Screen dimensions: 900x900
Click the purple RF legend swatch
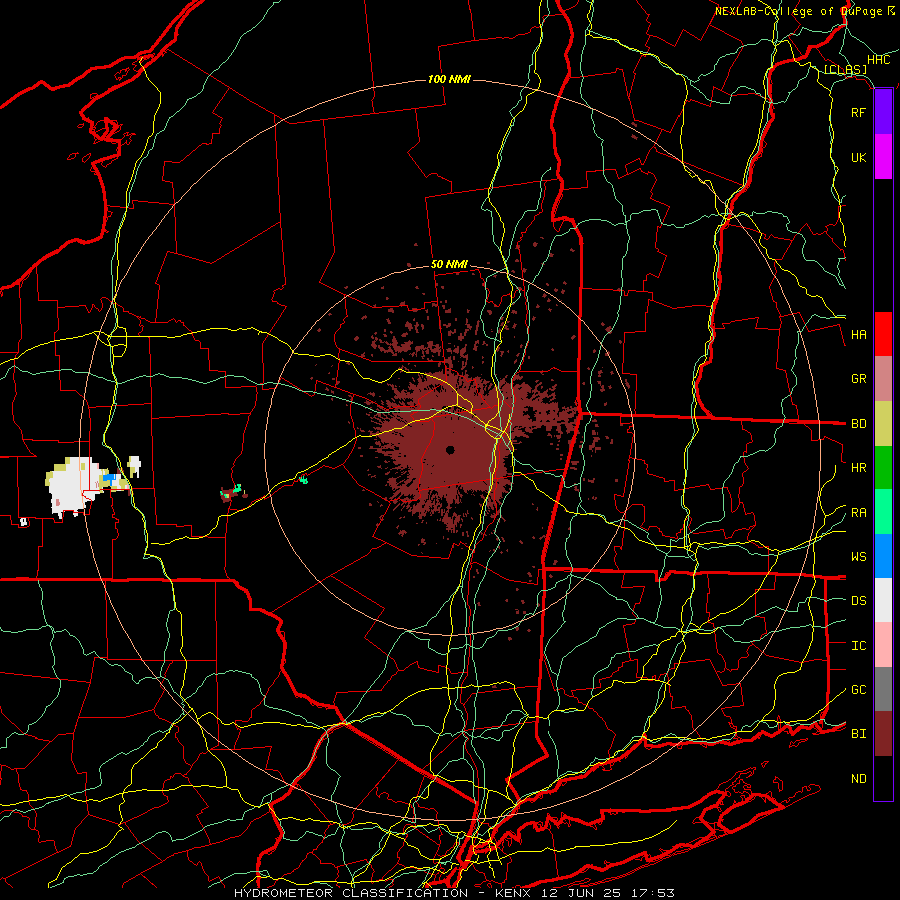tap(883, 112)
